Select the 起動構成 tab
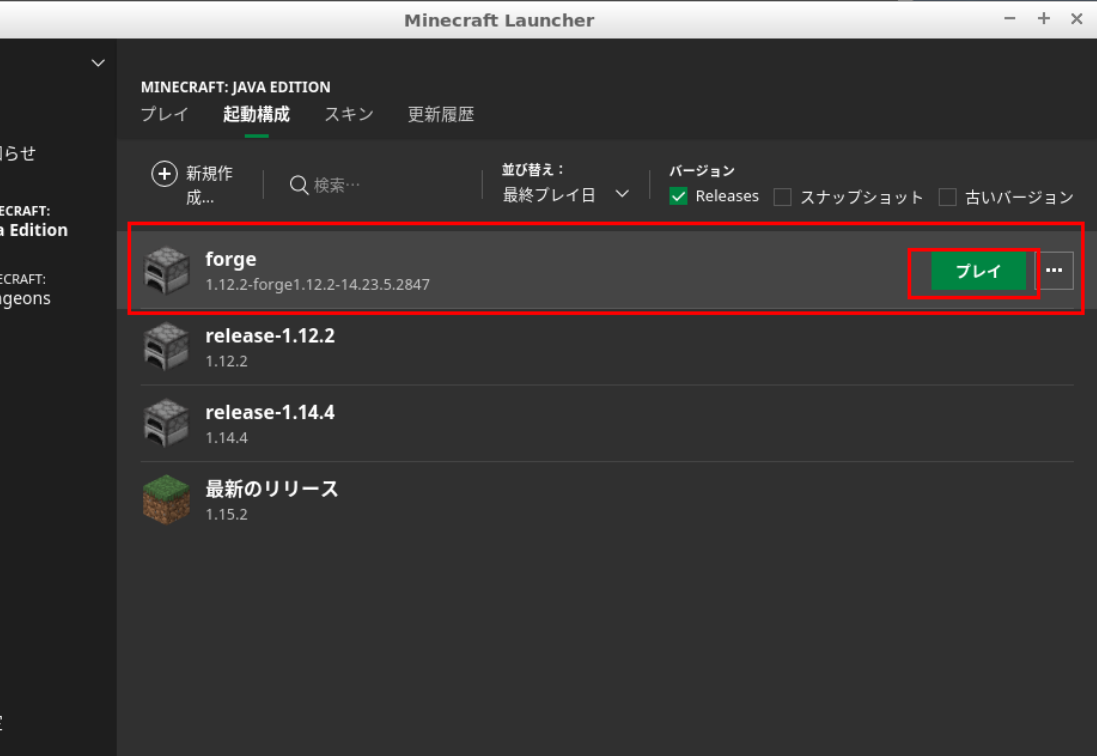Screen dimensions: 1097x756 [256, 114]
